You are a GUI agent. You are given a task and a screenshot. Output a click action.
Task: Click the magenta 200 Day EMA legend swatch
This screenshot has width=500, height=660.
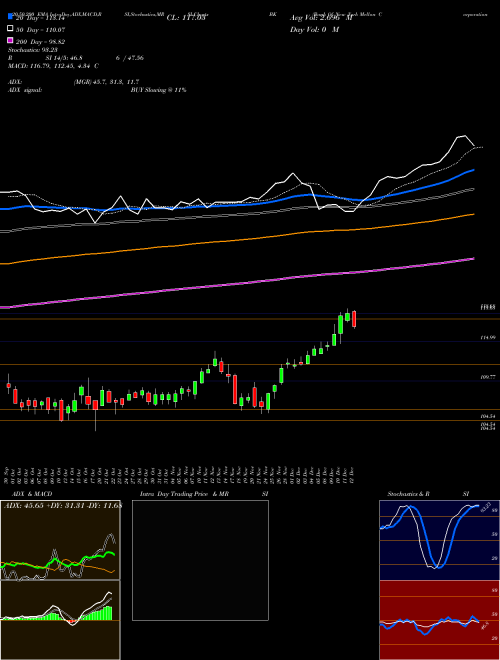[x=10, y=40]
